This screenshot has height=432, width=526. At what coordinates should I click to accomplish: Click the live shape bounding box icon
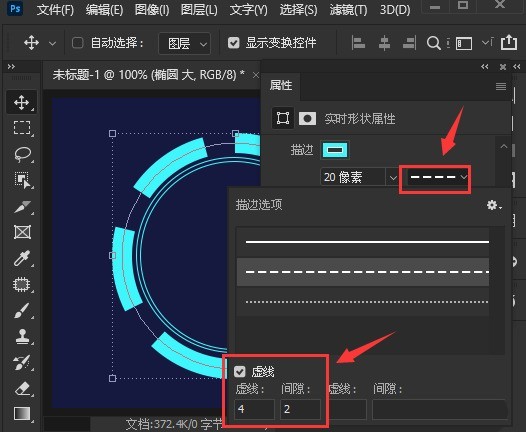tap(283, 118)
